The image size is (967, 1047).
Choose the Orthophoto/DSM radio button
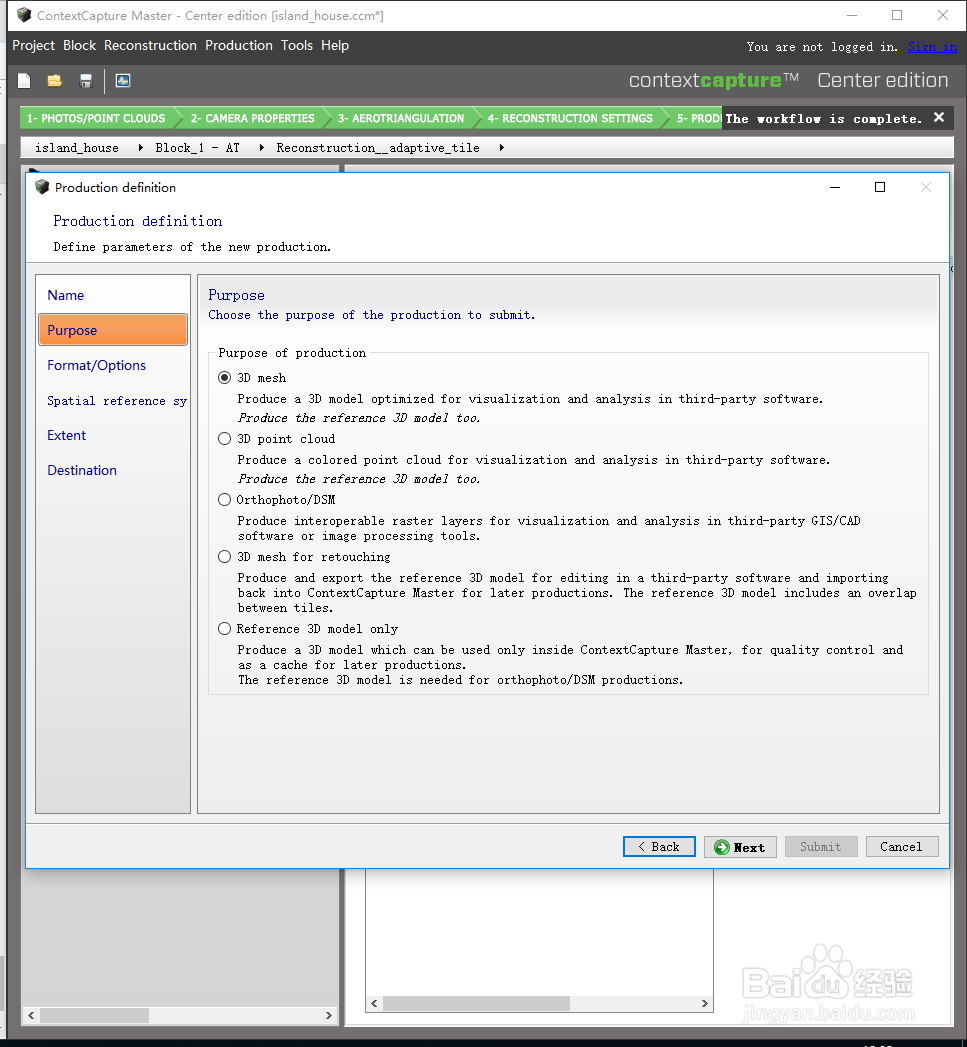click(x=225, y=499)
